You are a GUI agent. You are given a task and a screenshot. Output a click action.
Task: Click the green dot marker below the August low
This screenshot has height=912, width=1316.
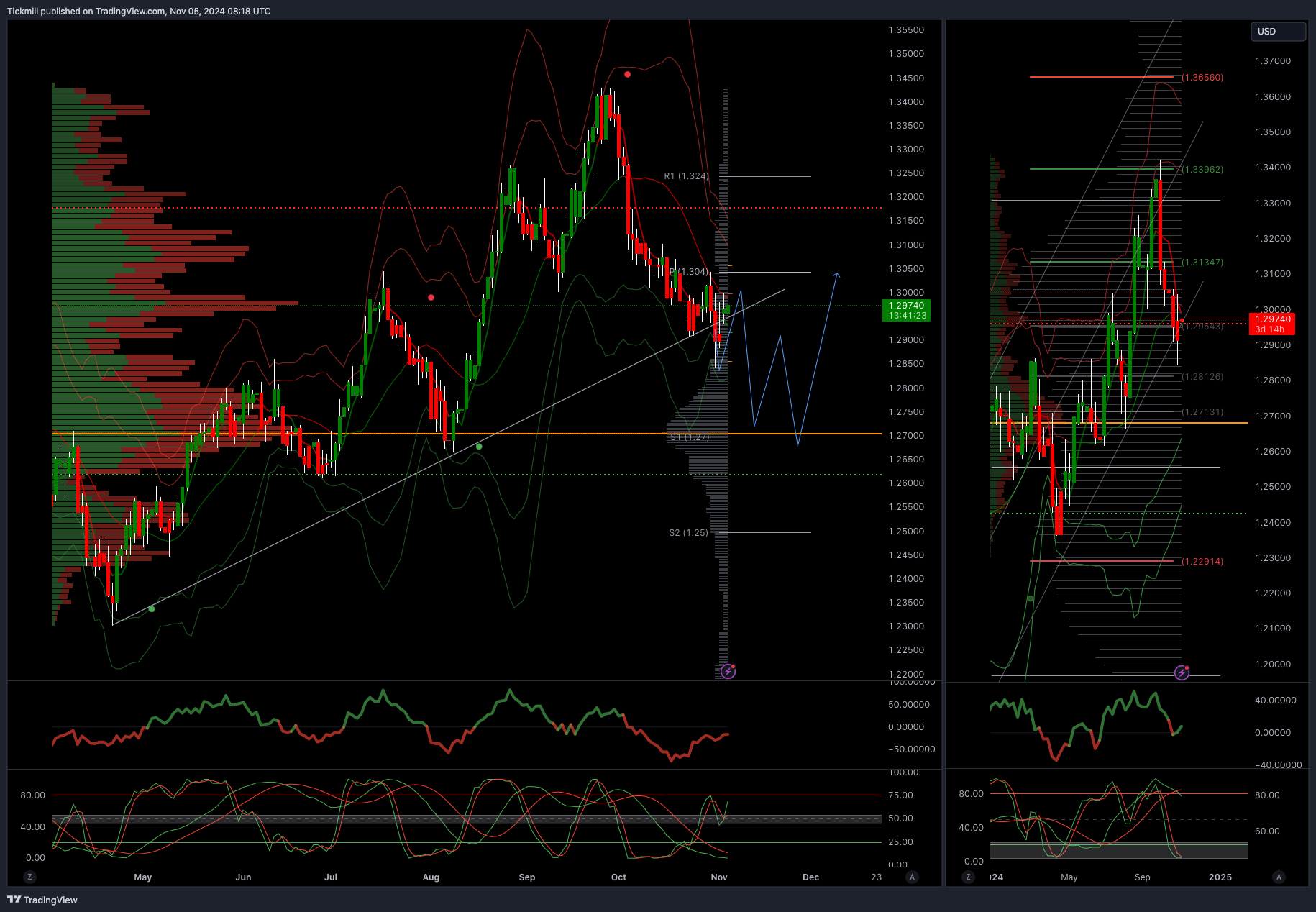(479, 447)
